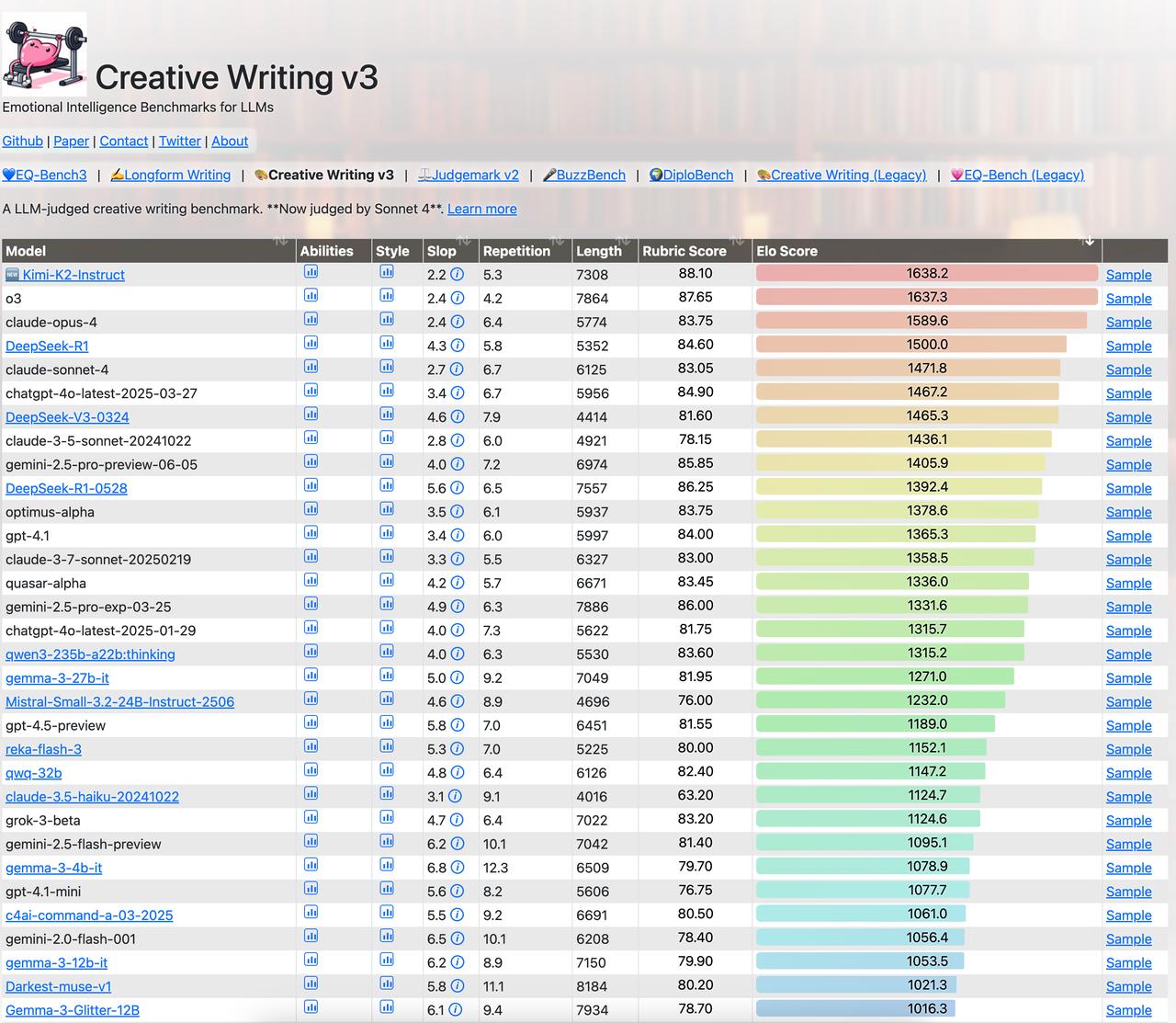
Task: Open Style chart icon for claude-3-5-sonnet-20241022
Action: [x=387, y=438]
